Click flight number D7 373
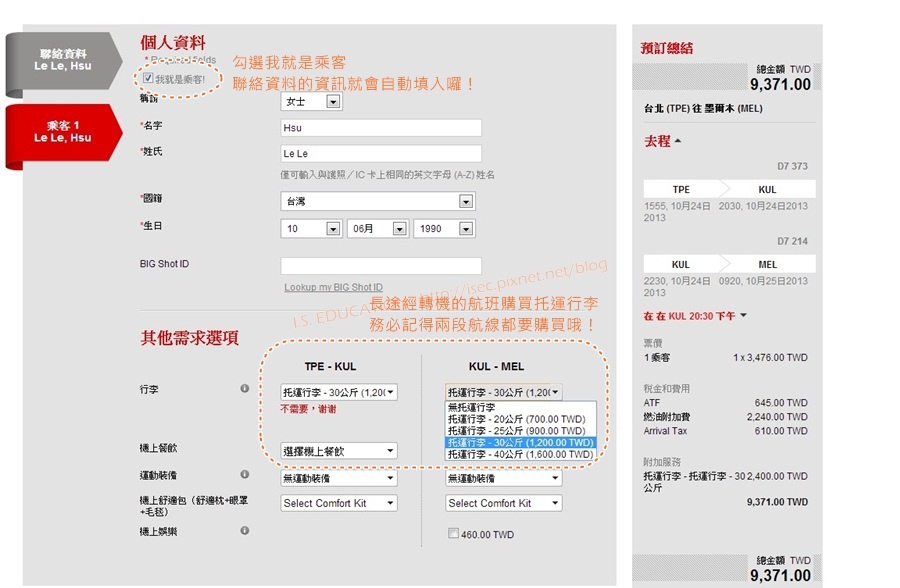The image size is (900, 588). pyautogui.click(x=792, y=166)
